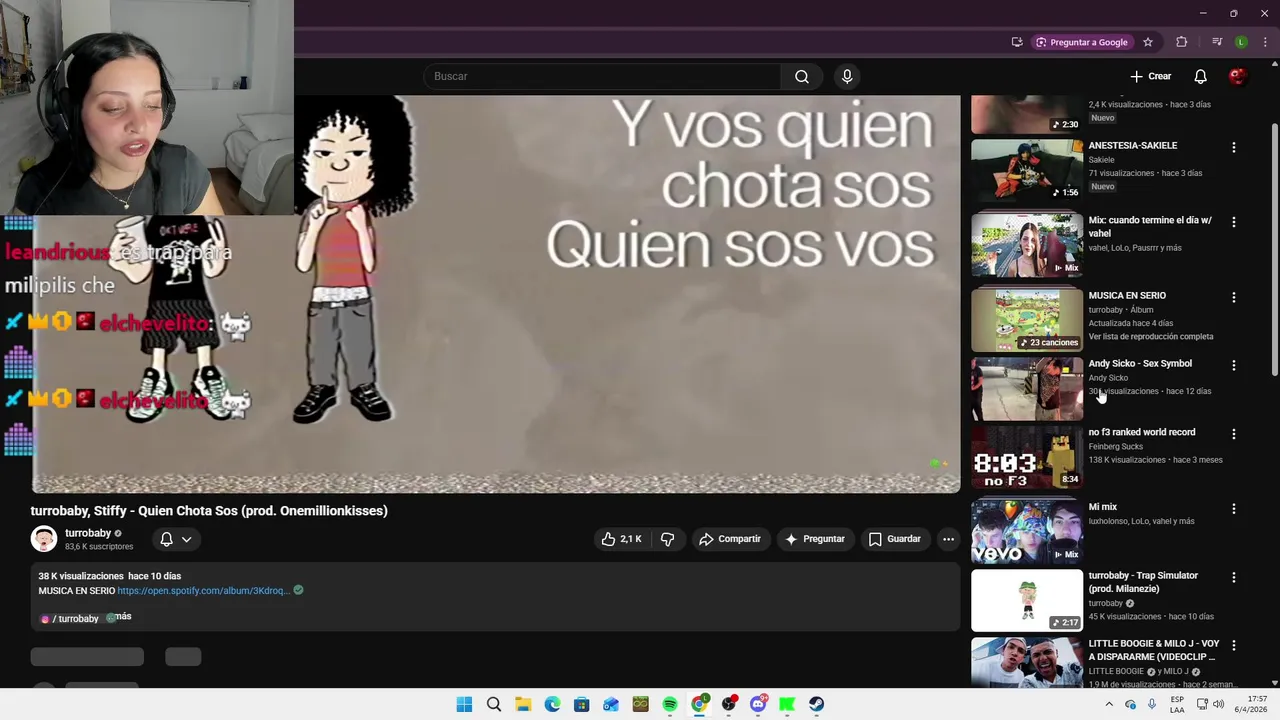Switch to Chrome in taskbar

tap(700, 704)
